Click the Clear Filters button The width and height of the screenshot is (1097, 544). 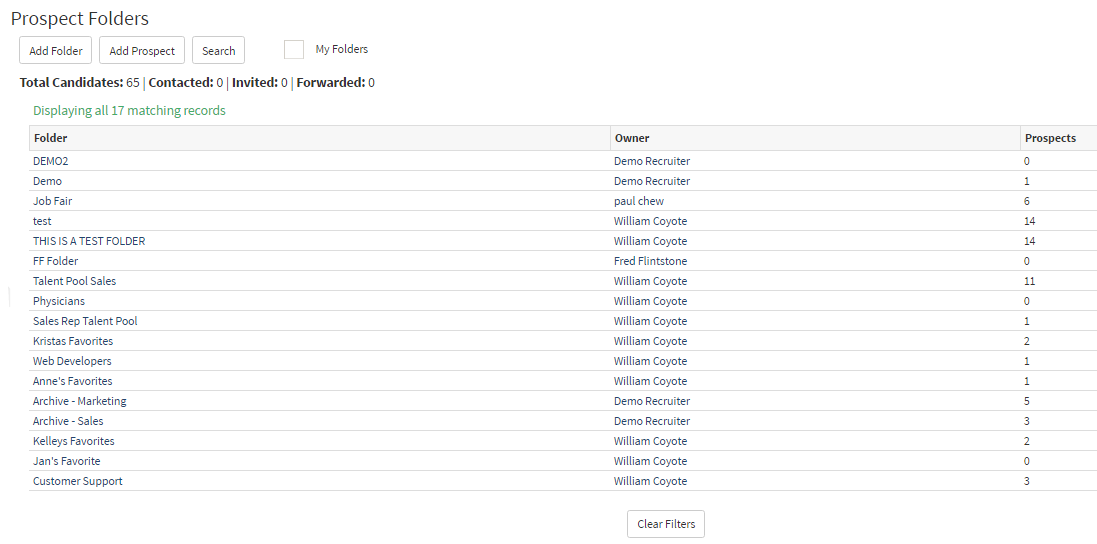tap(665, 524)
